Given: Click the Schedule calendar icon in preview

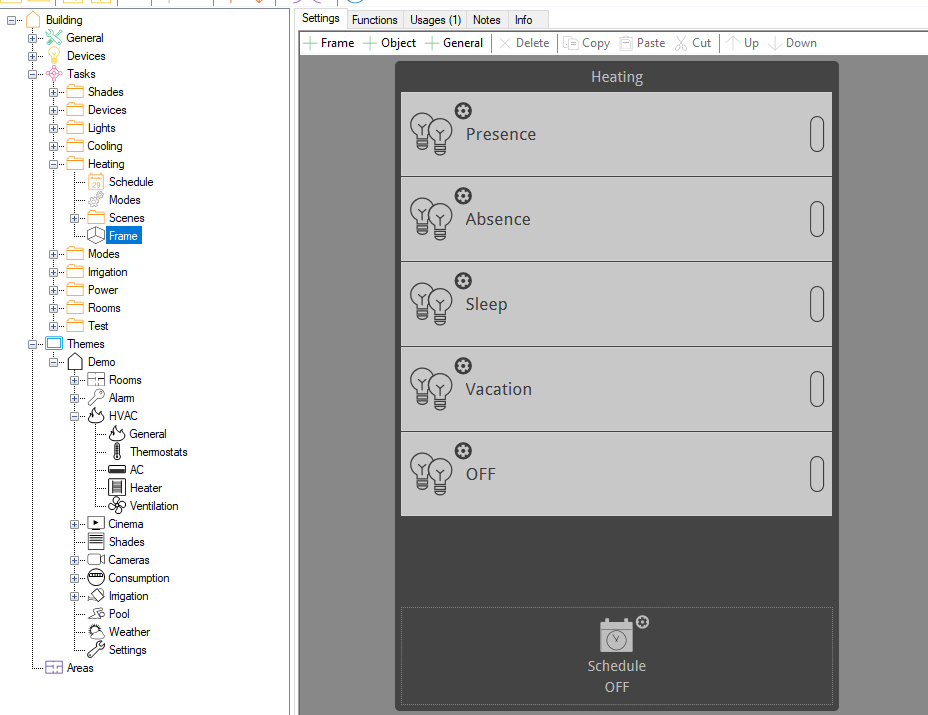Looking at the screenshot, I should [616, 636].
